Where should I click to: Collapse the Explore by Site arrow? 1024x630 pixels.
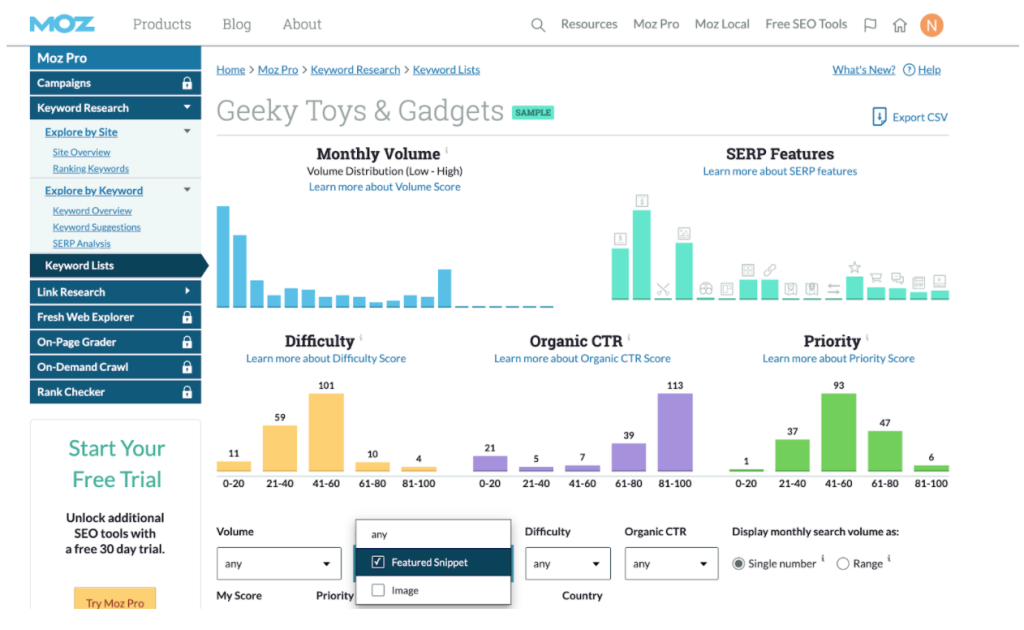pos(187,131)
